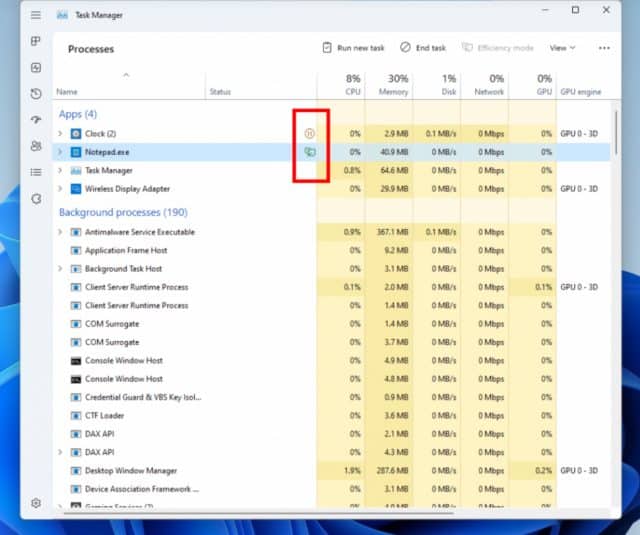This screenshot has height=535, width=640.
Task: Sort by the Status column header
Action: point(261,85)
